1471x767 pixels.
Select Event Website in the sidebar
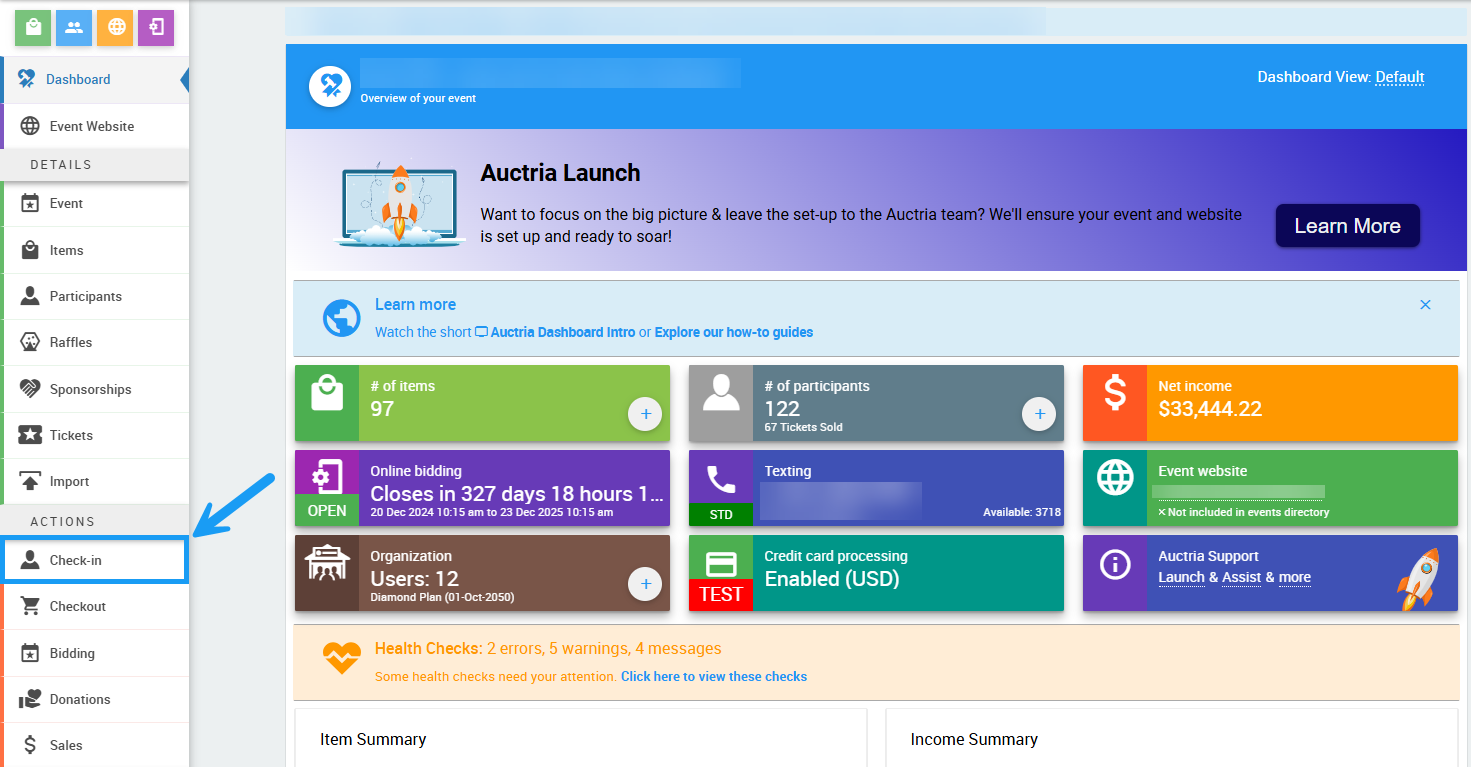pyautogui.click(x=91, y=126)
